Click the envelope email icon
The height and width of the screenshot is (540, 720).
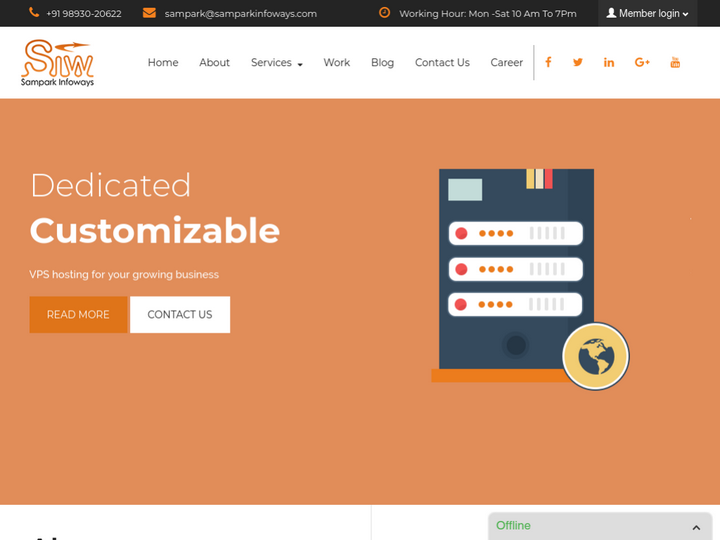click(149, 13)
